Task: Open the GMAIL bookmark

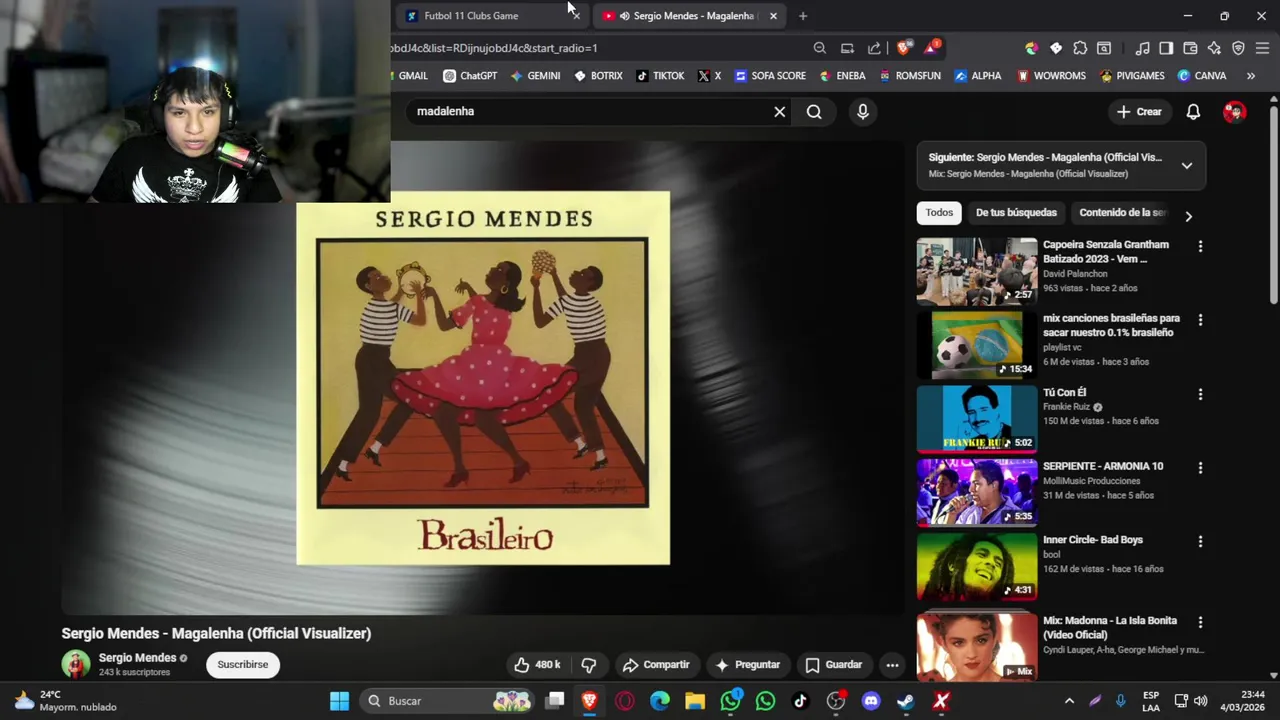Action: coord(411,76)
